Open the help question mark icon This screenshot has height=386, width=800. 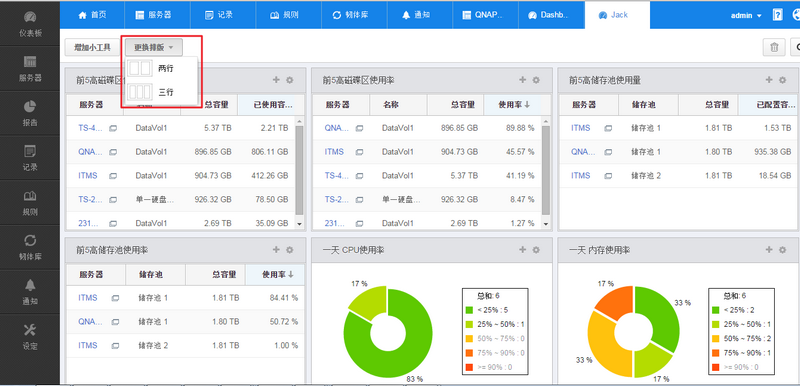tap(778, 15)
